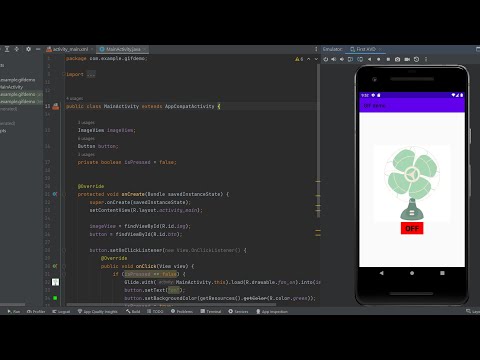Viewport: 480px width, 360px height.
Task: Close the First AVD emulator tab
Action: point(380,49)
